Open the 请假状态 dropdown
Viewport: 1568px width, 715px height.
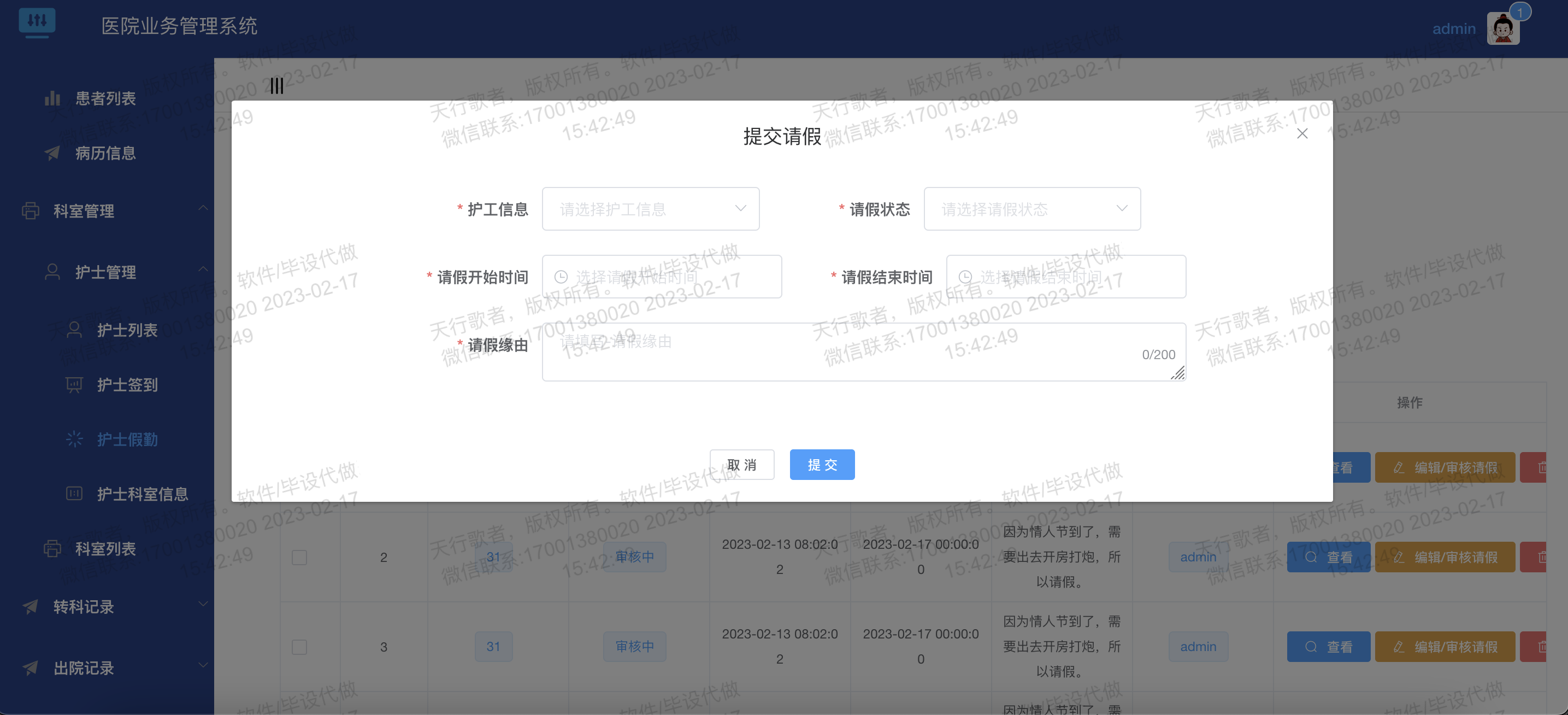click(x=1033, y=209)
